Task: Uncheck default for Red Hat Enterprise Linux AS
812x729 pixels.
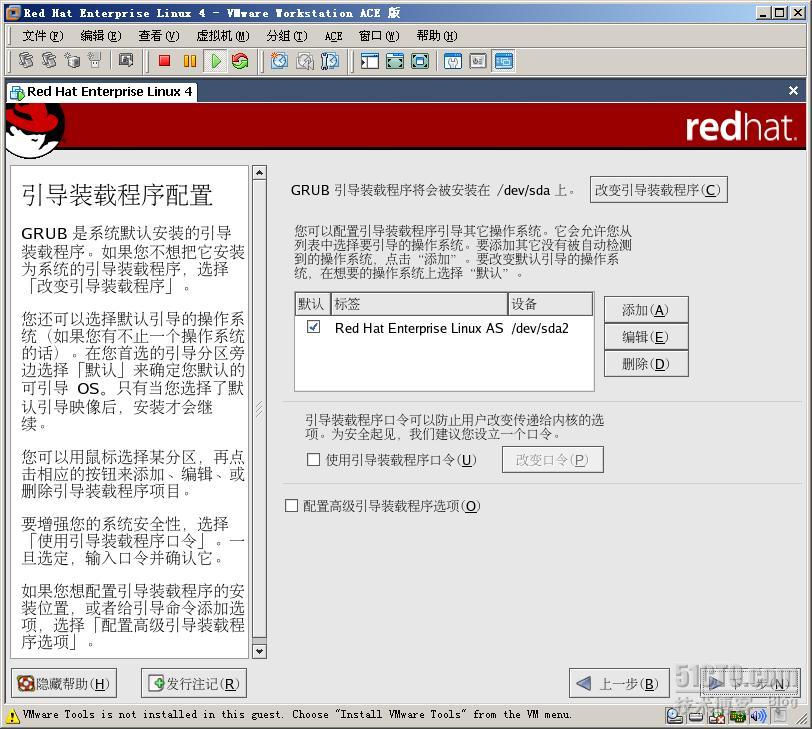Action: coord(313,327)
